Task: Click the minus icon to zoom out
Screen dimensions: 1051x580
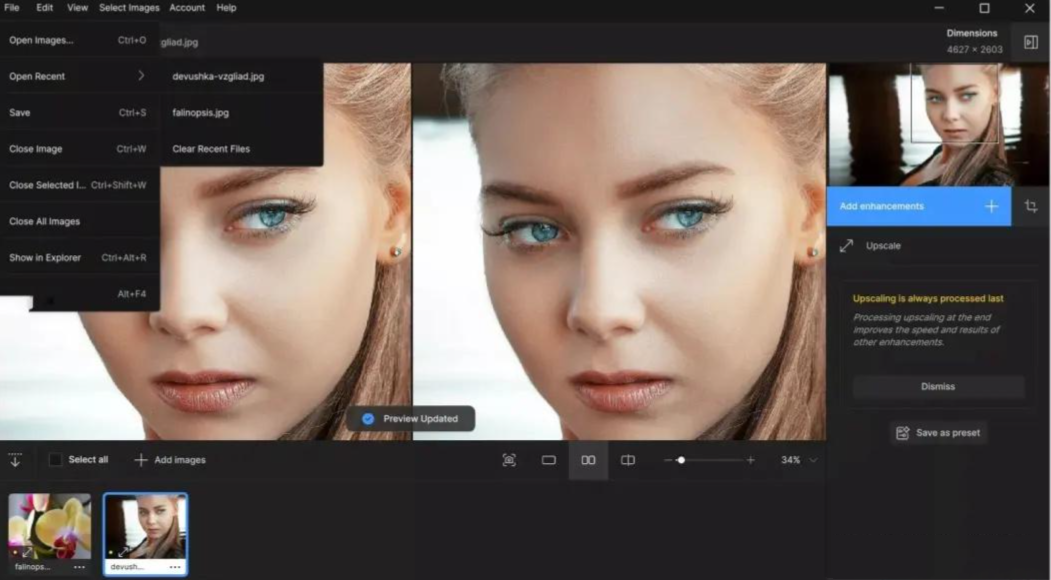Action: coord(668,460)
